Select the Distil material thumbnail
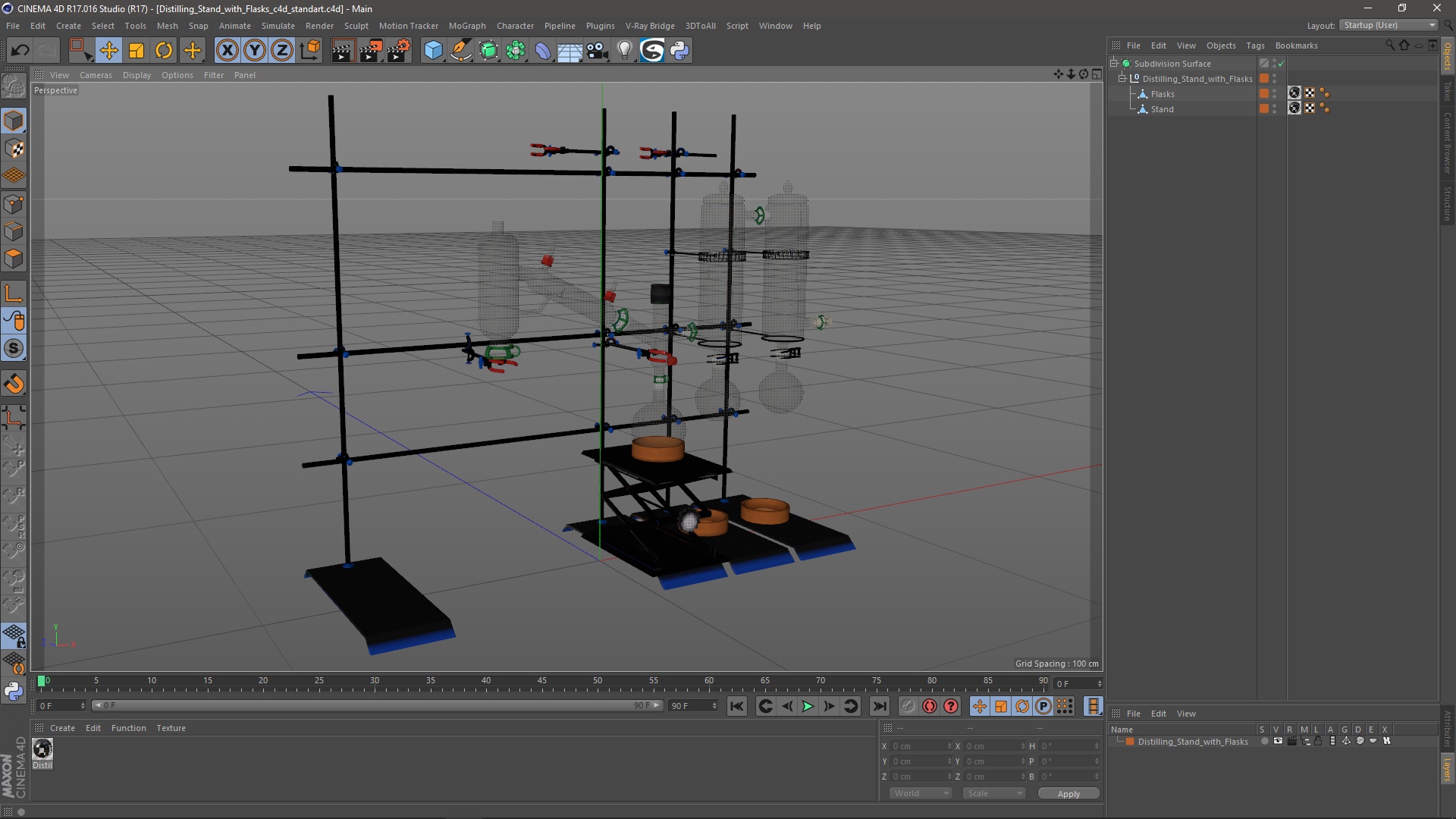Screen dimensions: 1456x819 tap(42, 749)
